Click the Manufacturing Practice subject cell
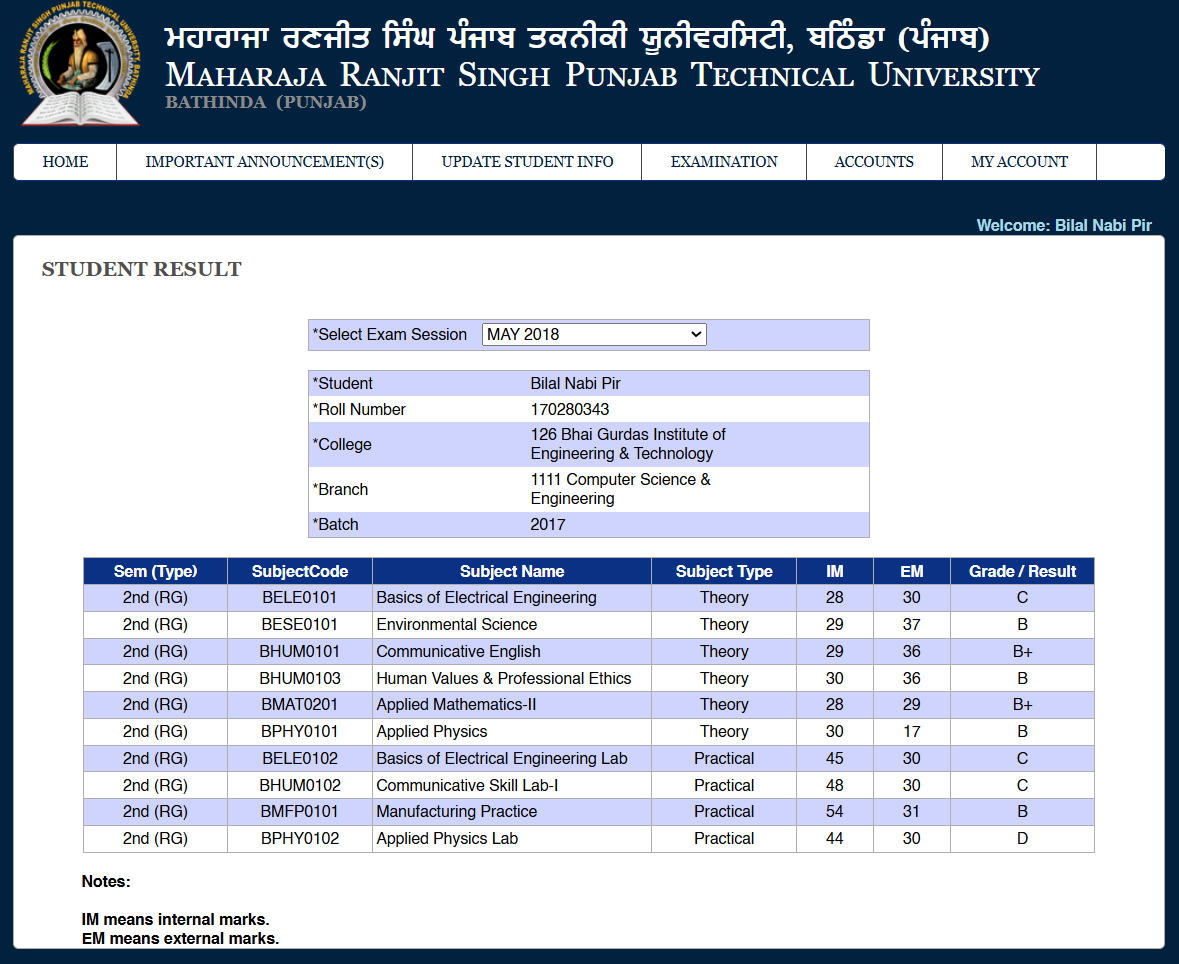 [456, 812]
